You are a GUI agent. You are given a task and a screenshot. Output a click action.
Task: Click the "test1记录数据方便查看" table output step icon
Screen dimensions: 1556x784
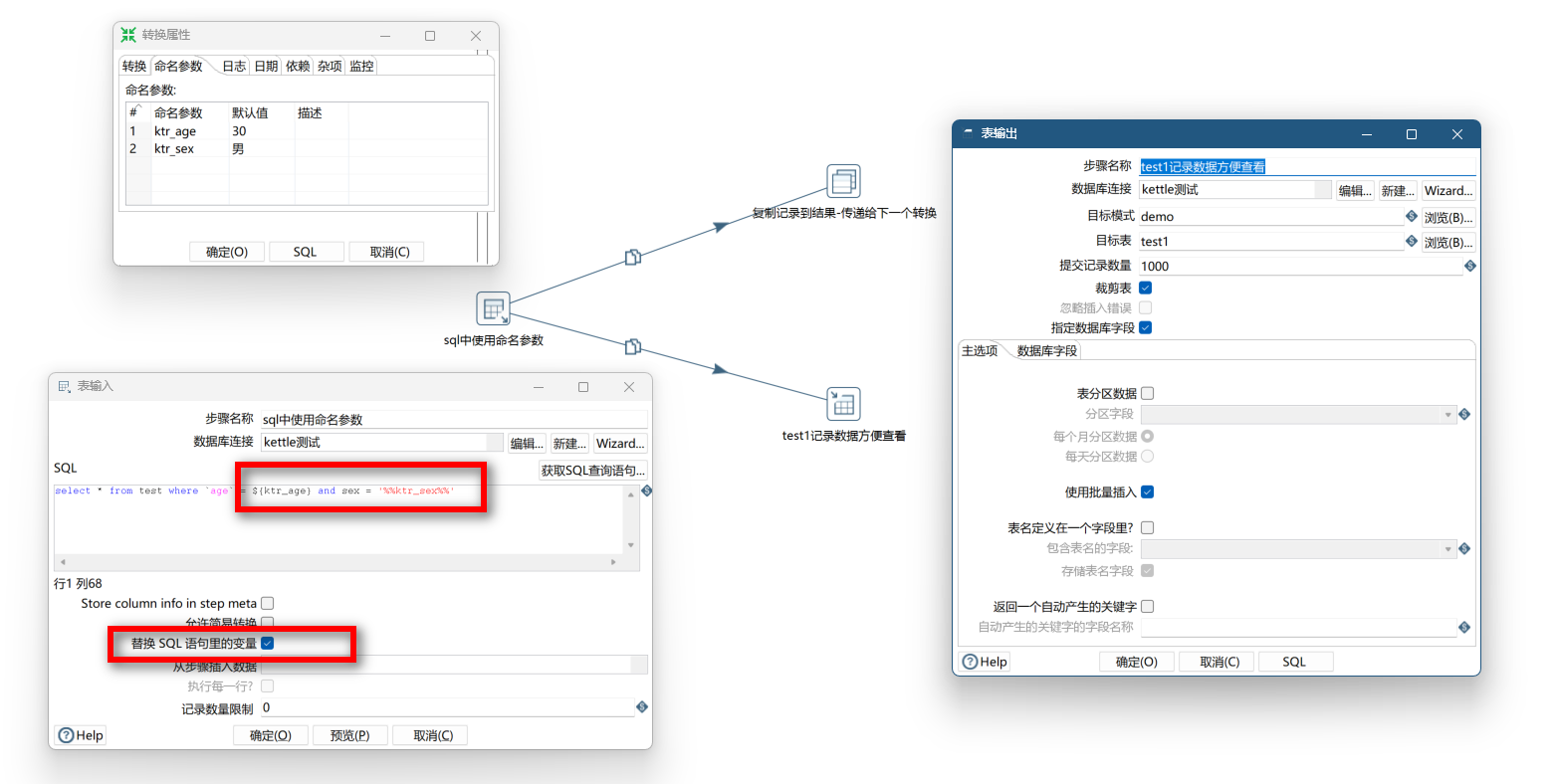tap(842, 402)
